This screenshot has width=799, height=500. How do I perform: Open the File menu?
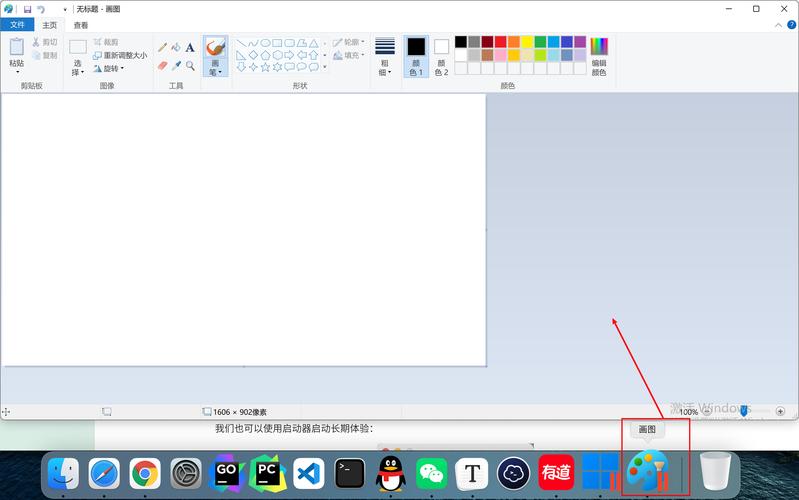(17, 25)
